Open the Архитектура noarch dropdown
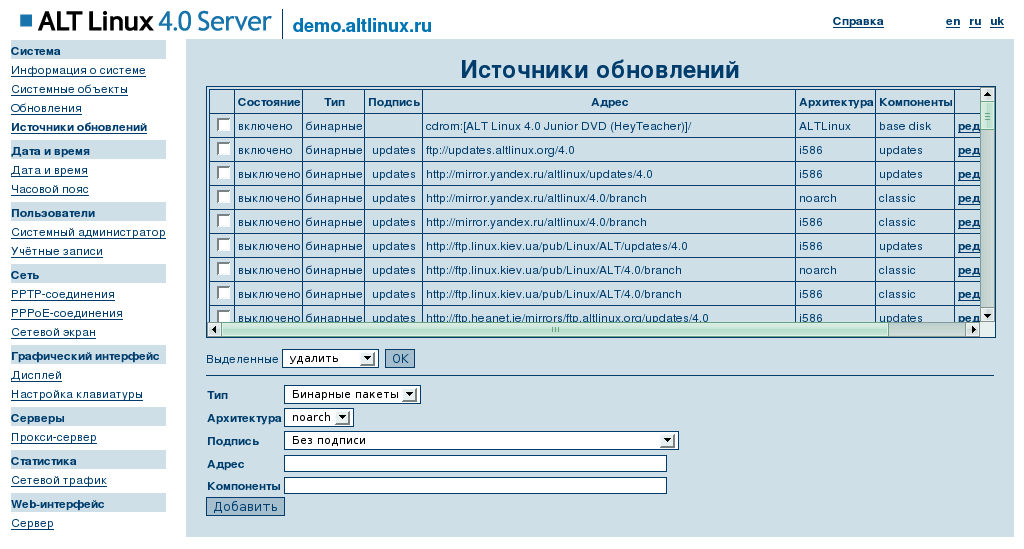This screenshot has height=549, width=1024. pos(318,417)
